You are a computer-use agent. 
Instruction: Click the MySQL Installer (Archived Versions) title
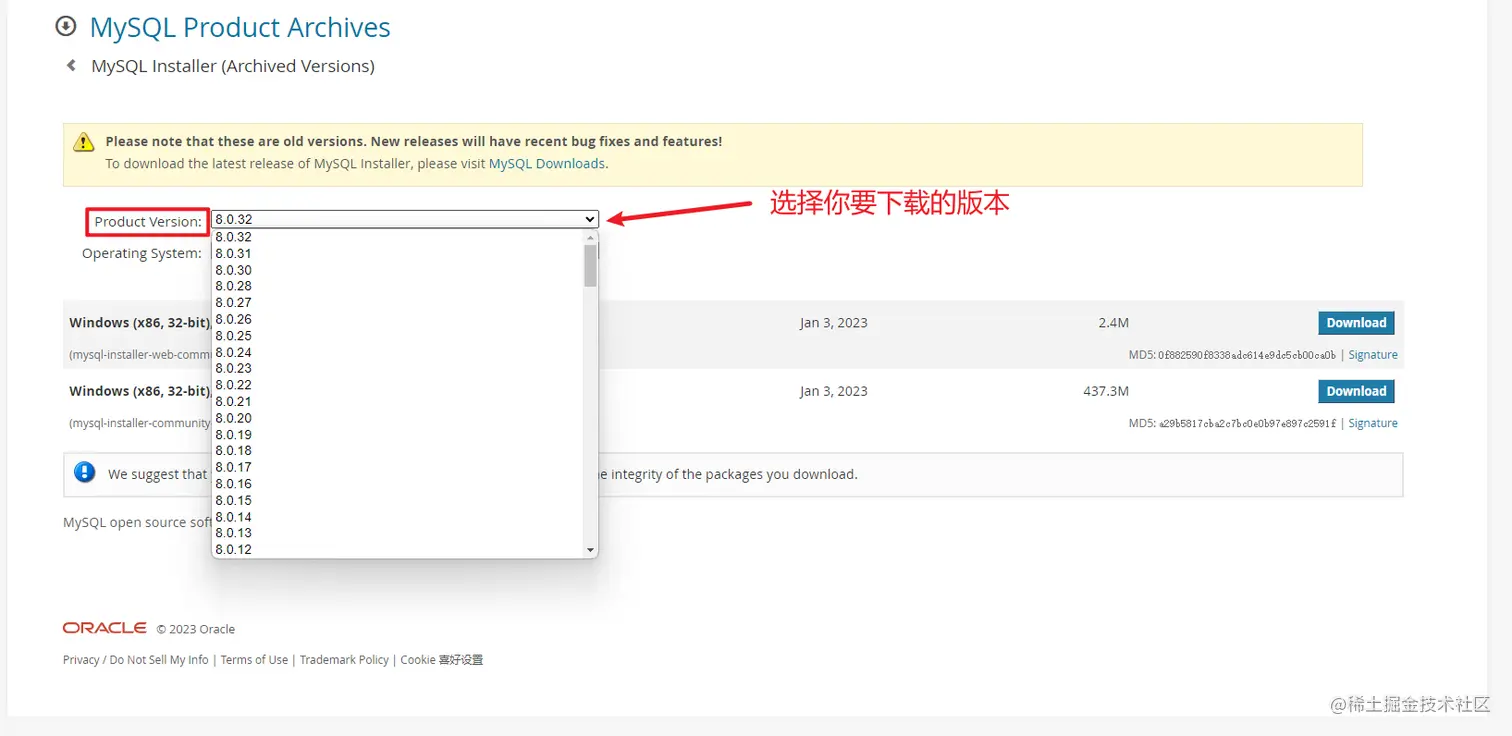233,66
